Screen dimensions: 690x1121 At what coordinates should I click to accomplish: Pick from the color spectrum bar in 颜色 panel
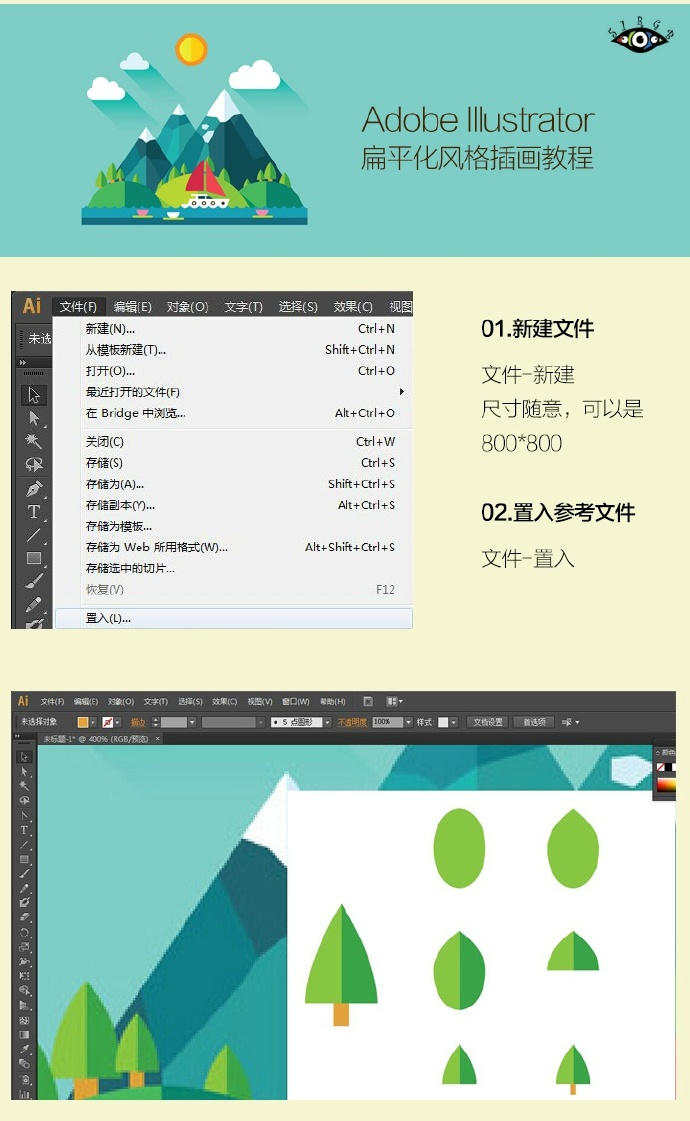[x=666, y=785]
